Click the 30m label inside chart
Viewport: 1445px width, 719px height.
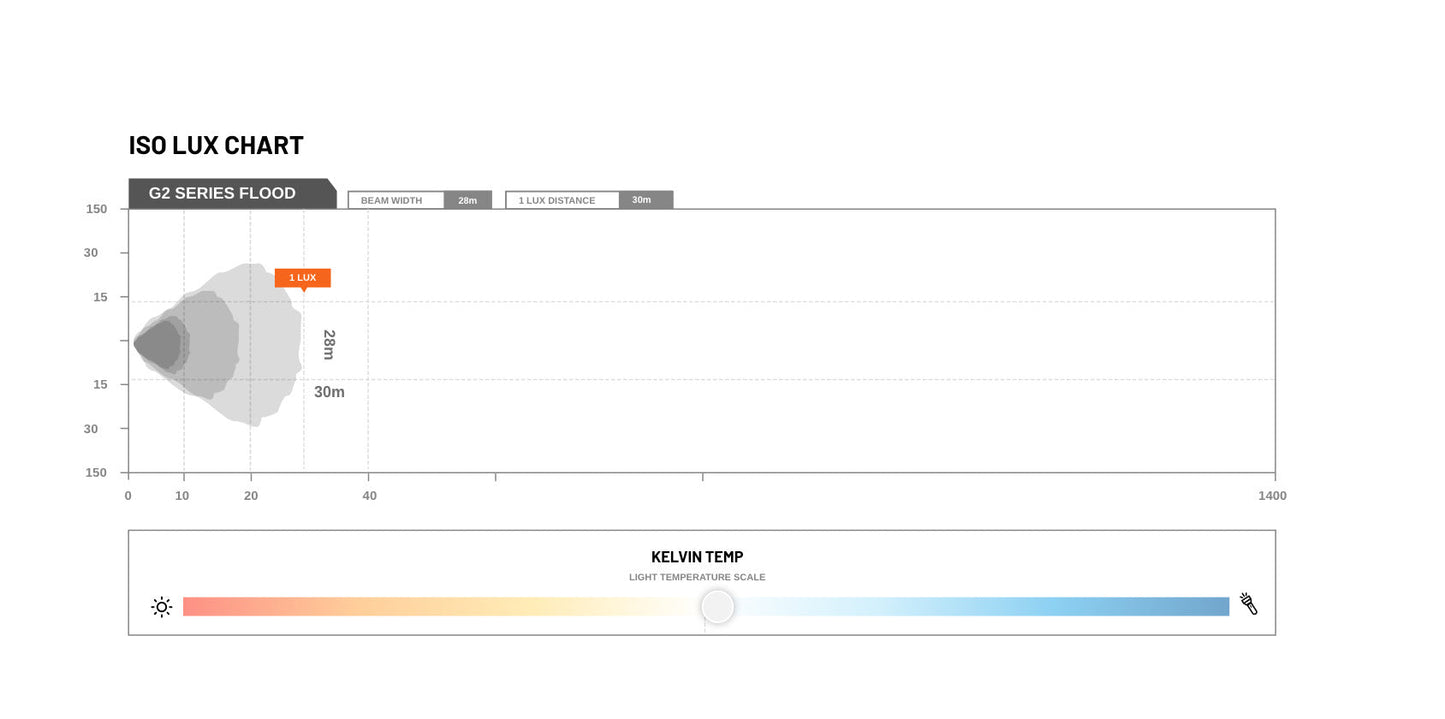pyautogui.click(x=329, y=392)
